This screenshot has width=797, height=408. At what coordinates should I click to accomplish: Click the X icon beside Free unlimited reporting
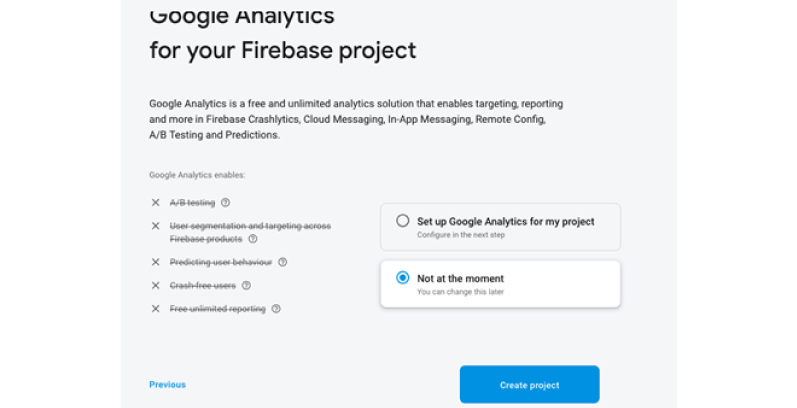[x=156, y=308]
